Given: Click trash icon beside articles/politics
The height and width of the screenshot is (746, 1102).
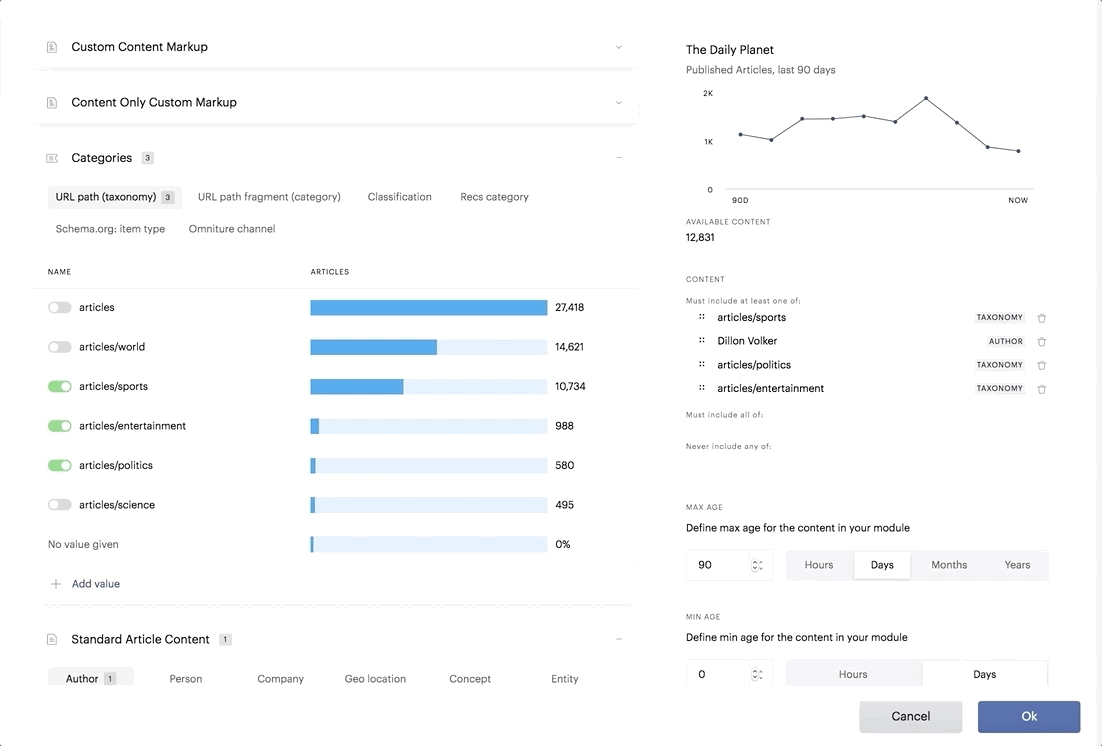Looking at the screenshot, I should [1042, 365].
